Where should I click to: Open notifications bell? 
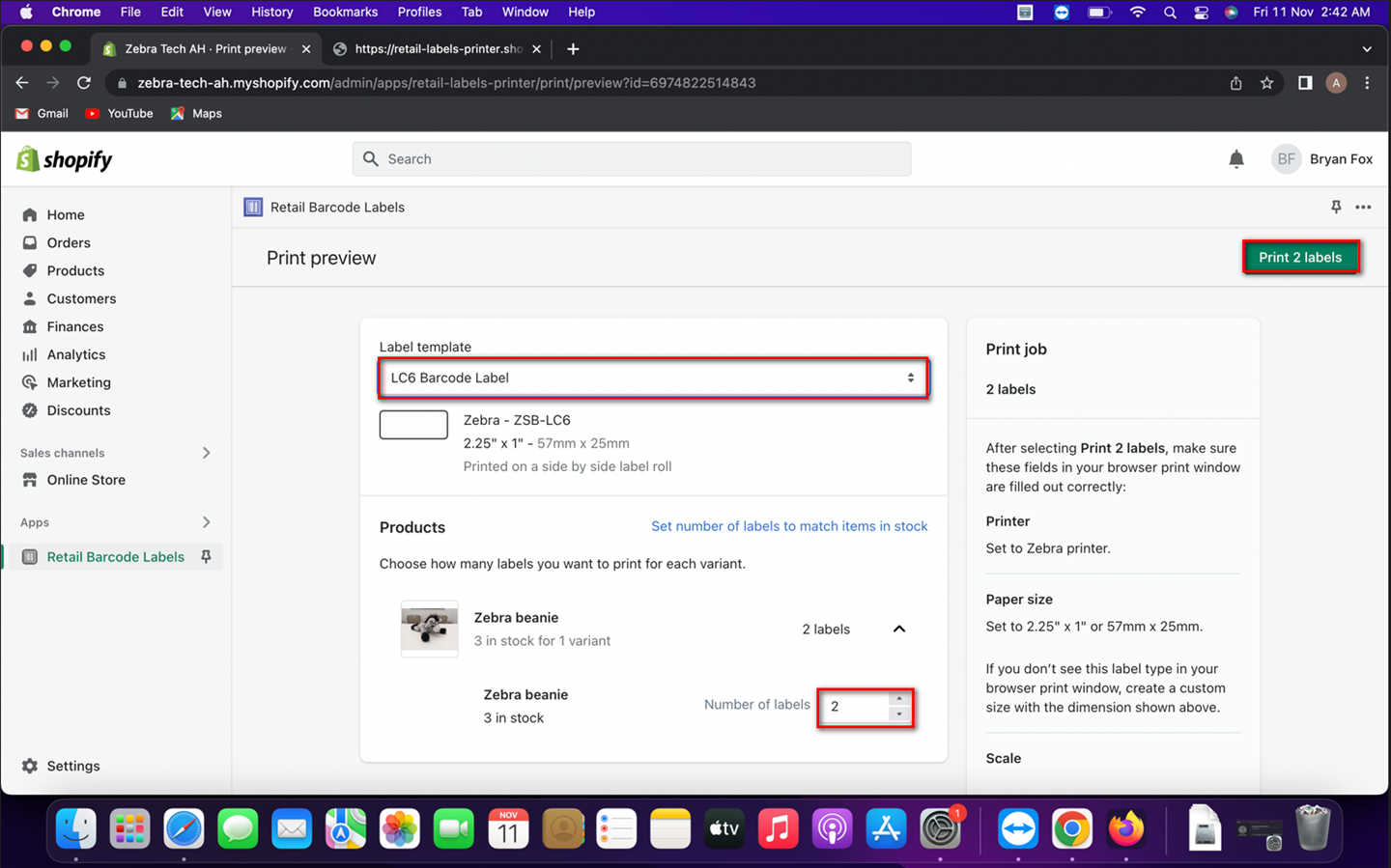pyautogui.click(x=1236, y=159)
